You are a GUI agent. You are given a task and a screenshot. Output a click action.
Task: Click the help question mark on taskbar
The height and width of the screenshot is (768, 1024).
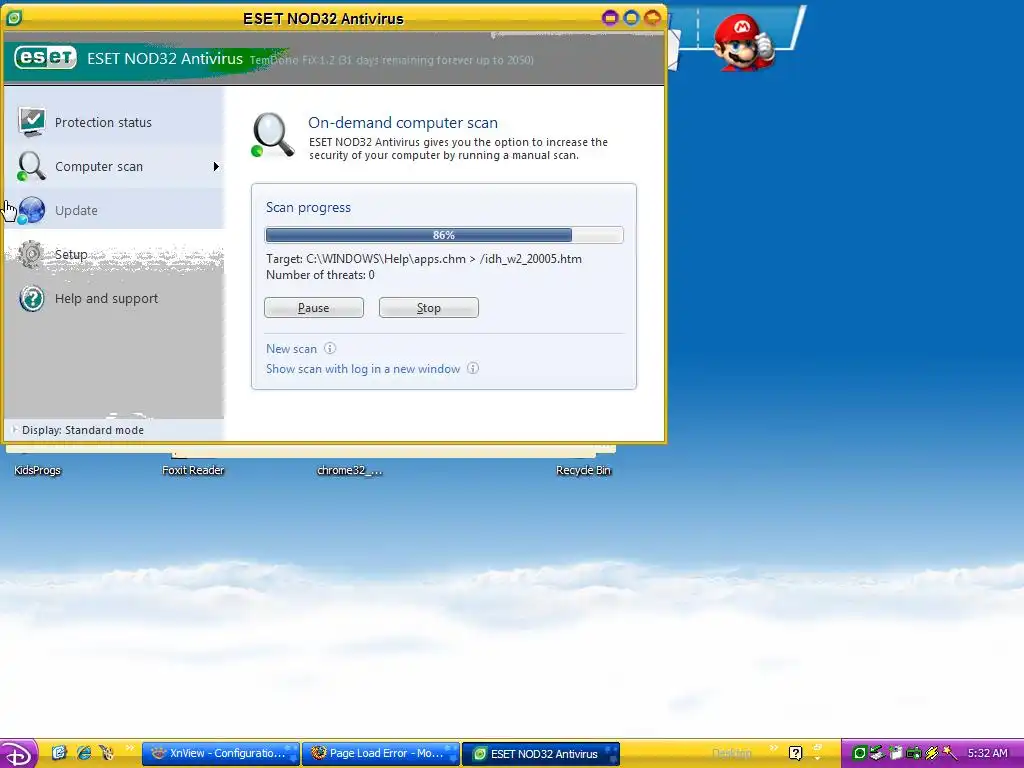pyautogui.click(x=795, y=753)
